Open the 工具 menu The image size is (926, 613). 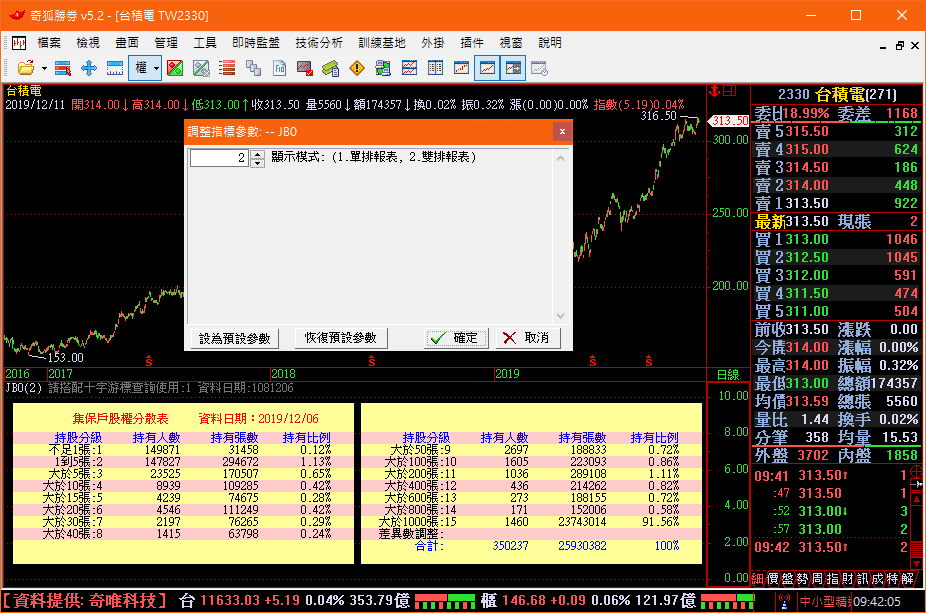205,43
